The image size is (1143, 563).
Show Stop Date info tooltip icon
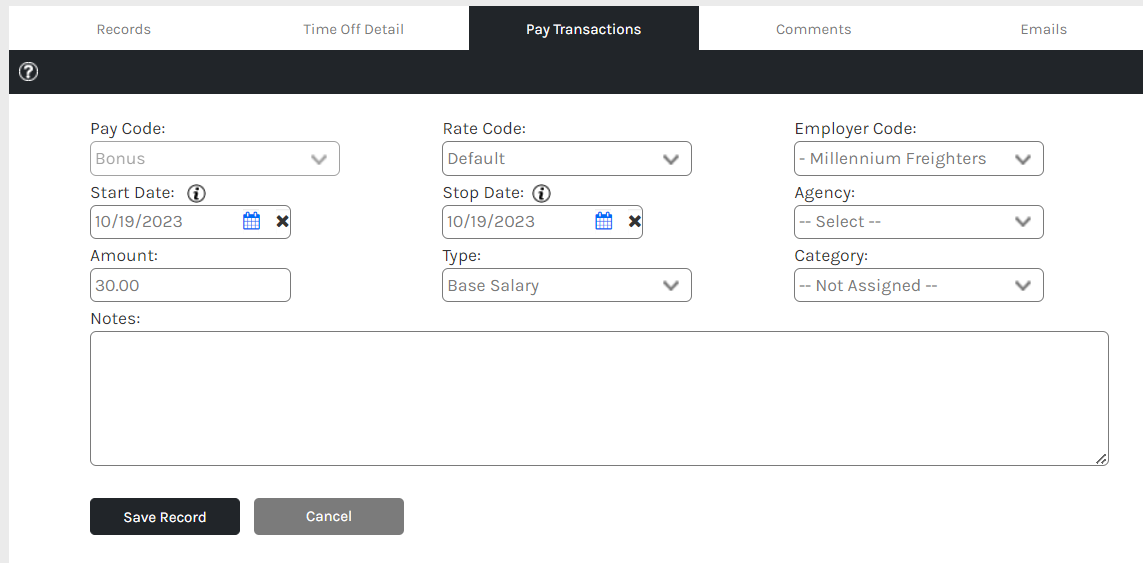[542, 193]
